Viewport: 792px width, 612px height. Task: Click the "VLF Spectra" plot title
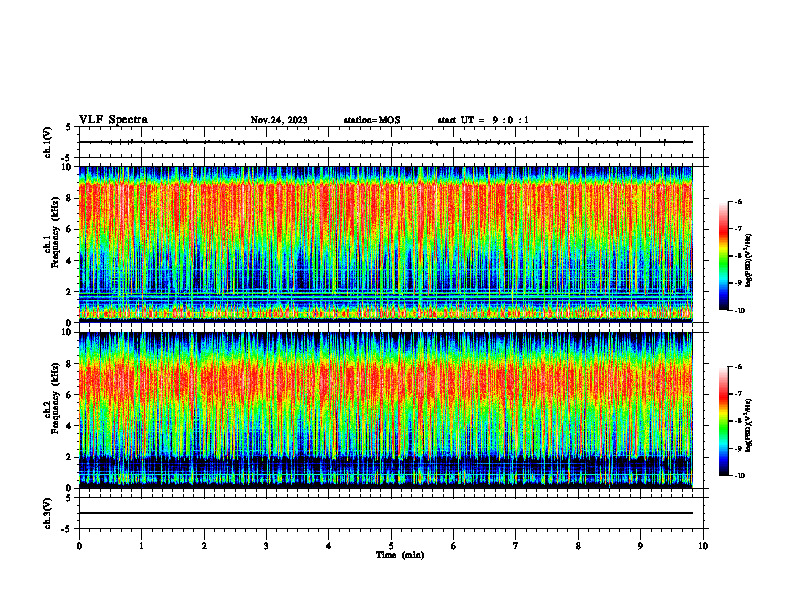pos(113,120)
